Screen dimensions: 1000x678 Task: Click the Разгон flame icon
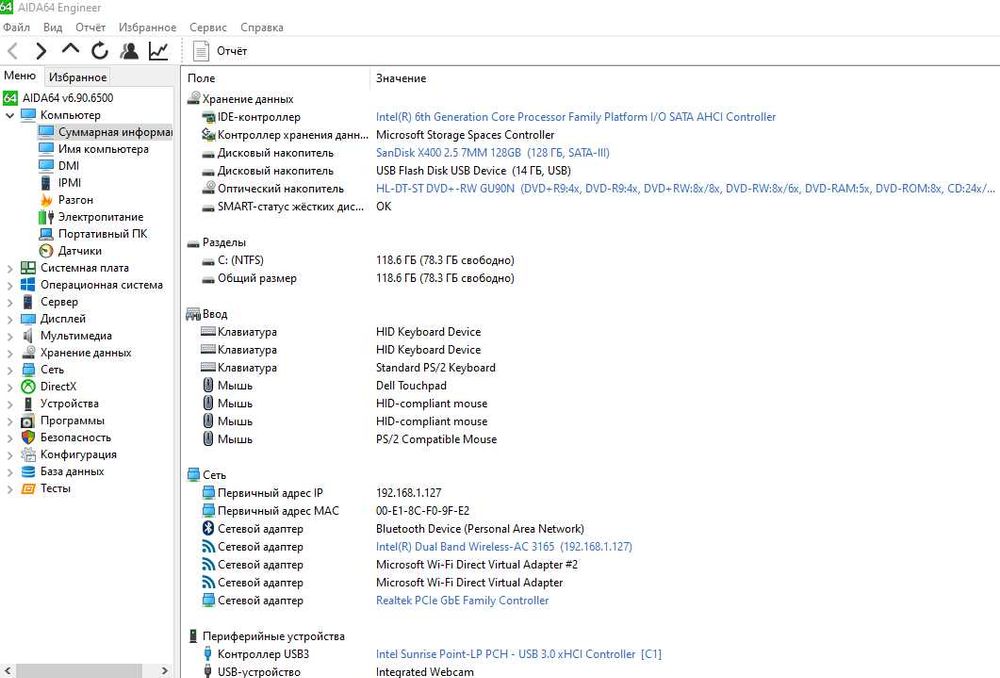(x=46, y=200)
